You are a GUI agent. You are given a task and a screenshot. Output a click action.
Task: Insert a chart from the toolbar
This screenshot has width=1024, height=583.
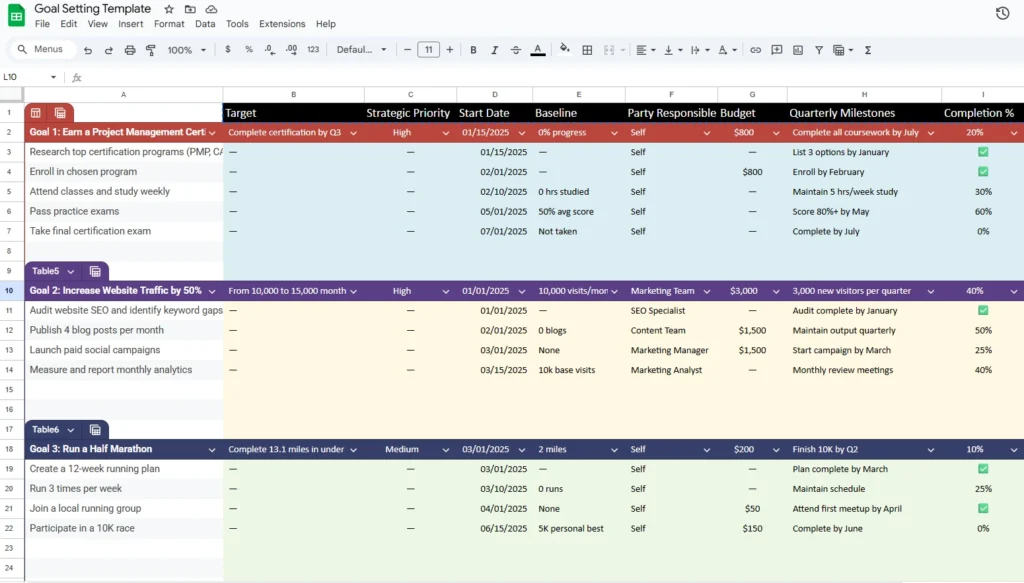798,49
